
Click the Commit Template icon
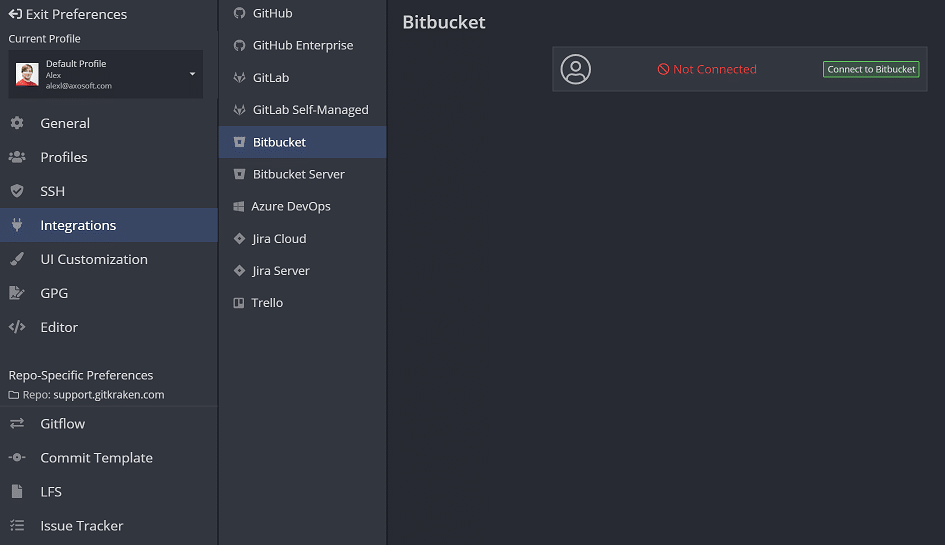(17, 458)
